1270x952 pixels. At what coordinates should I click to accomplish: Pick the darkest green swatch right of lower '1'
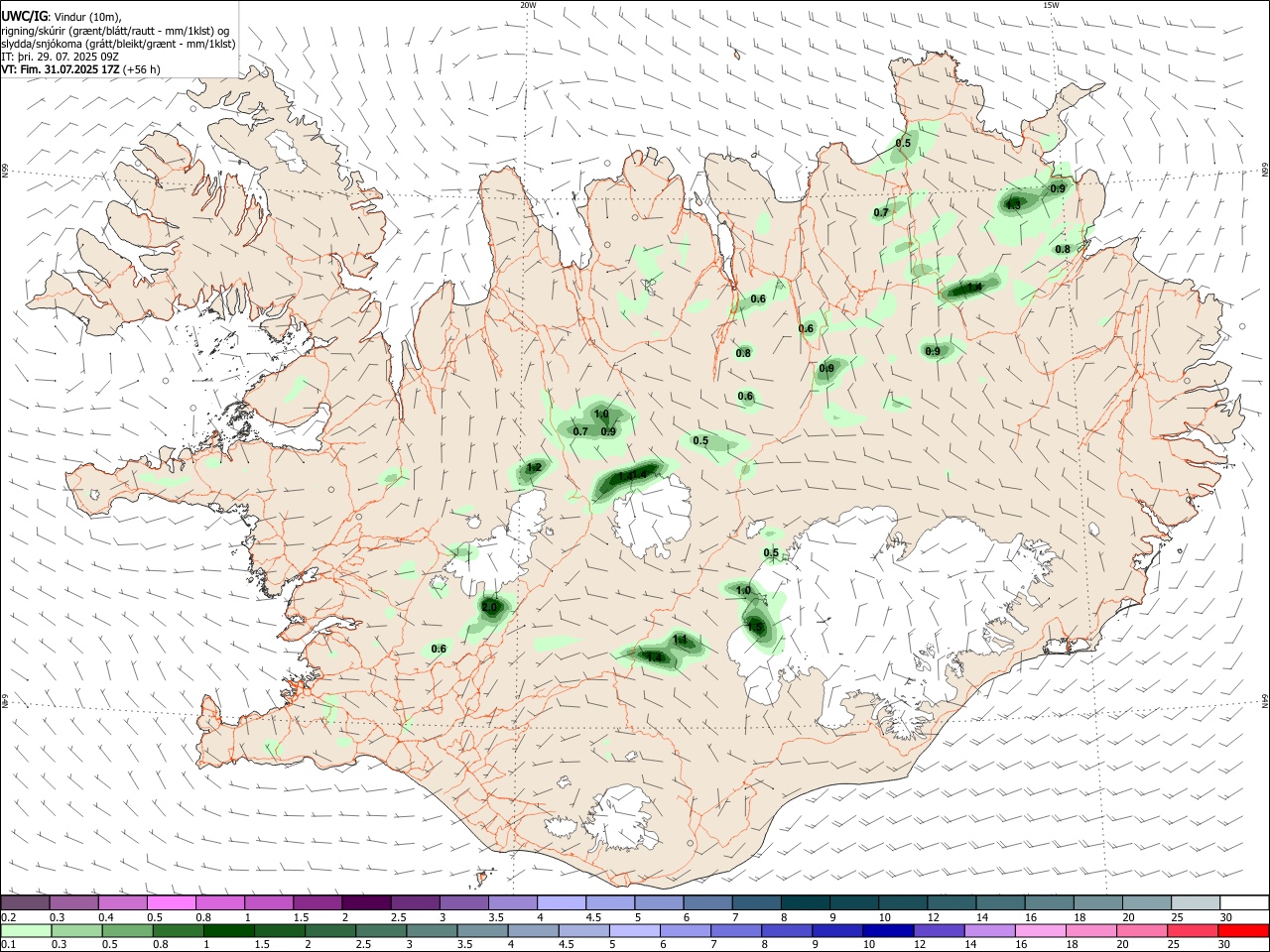(x=229, y=931)
